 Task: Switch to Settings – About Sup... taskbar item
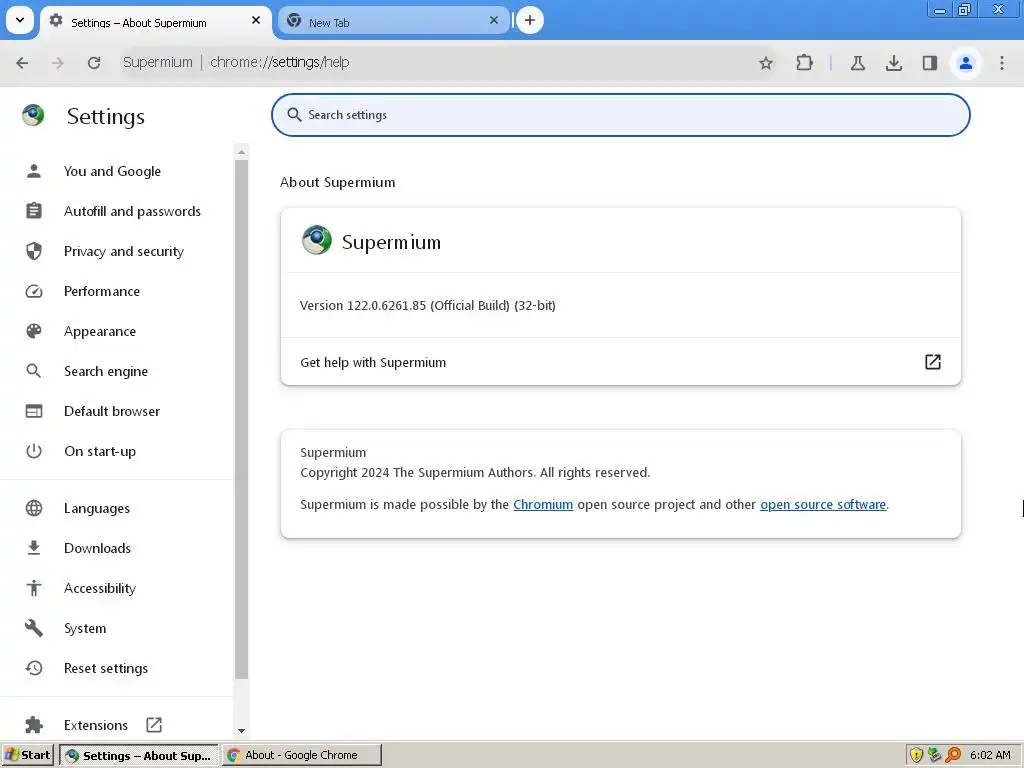[139, 755]
